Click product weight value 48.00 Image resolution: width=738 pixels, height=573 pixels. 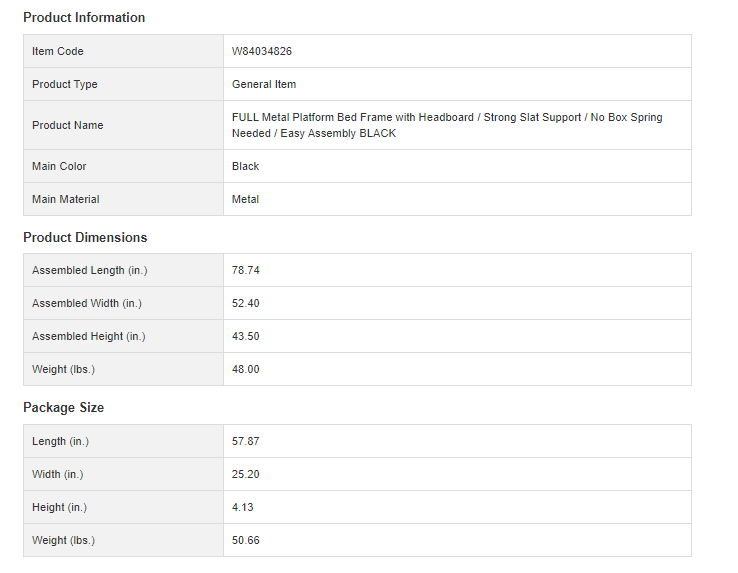point(246,369)
